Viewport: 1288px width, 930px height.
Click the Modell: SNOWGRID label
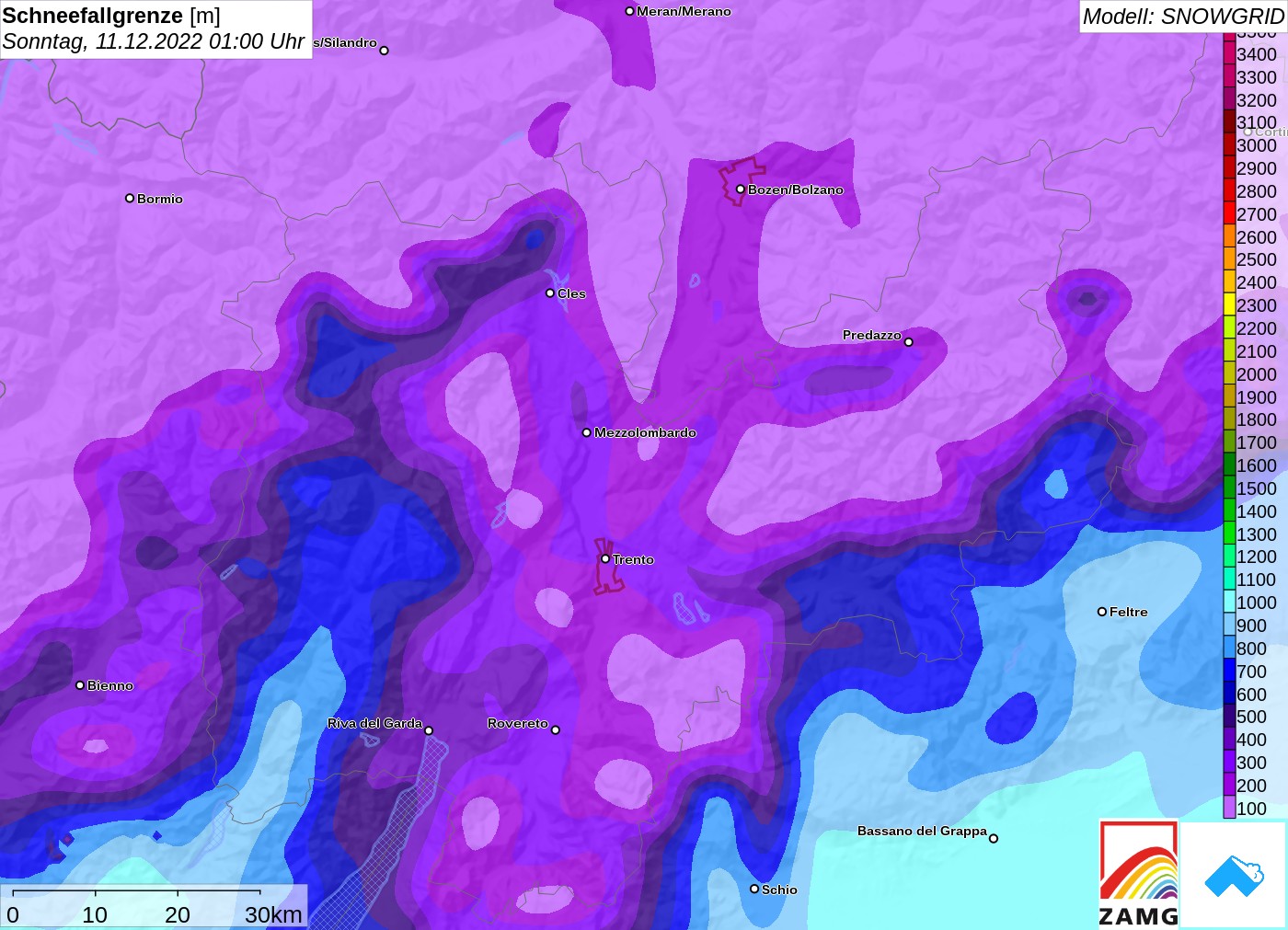point(1183,17)
